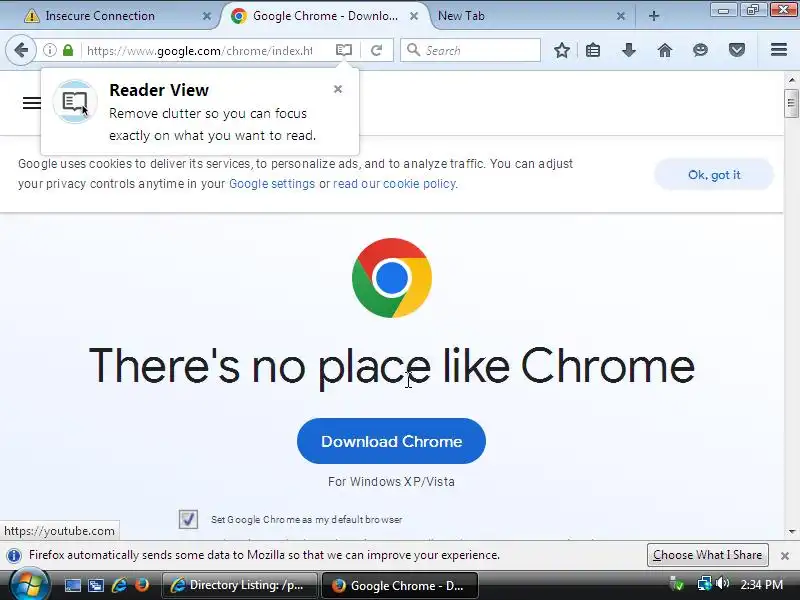Click the Chrome logo image

[x=392, y=278]
